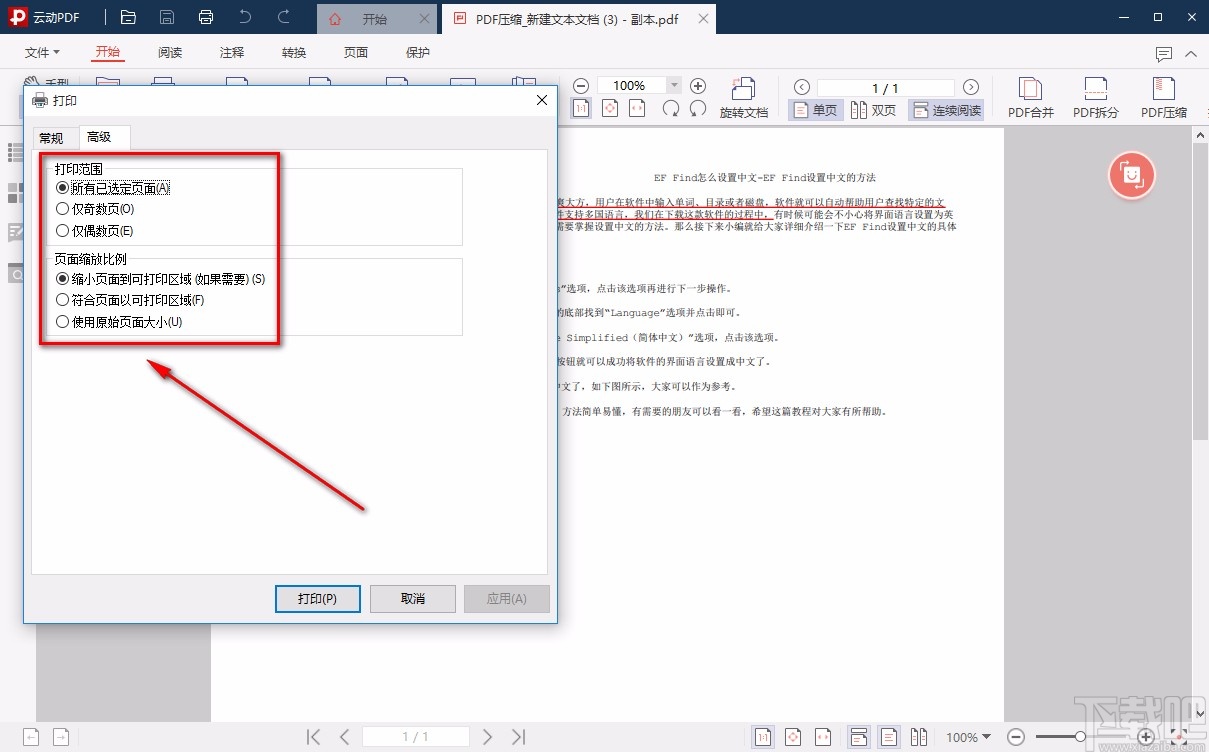The image size is (1209, 752).
Task: Go to next page arrow in toolbar
Action: (x=970, y=87)
